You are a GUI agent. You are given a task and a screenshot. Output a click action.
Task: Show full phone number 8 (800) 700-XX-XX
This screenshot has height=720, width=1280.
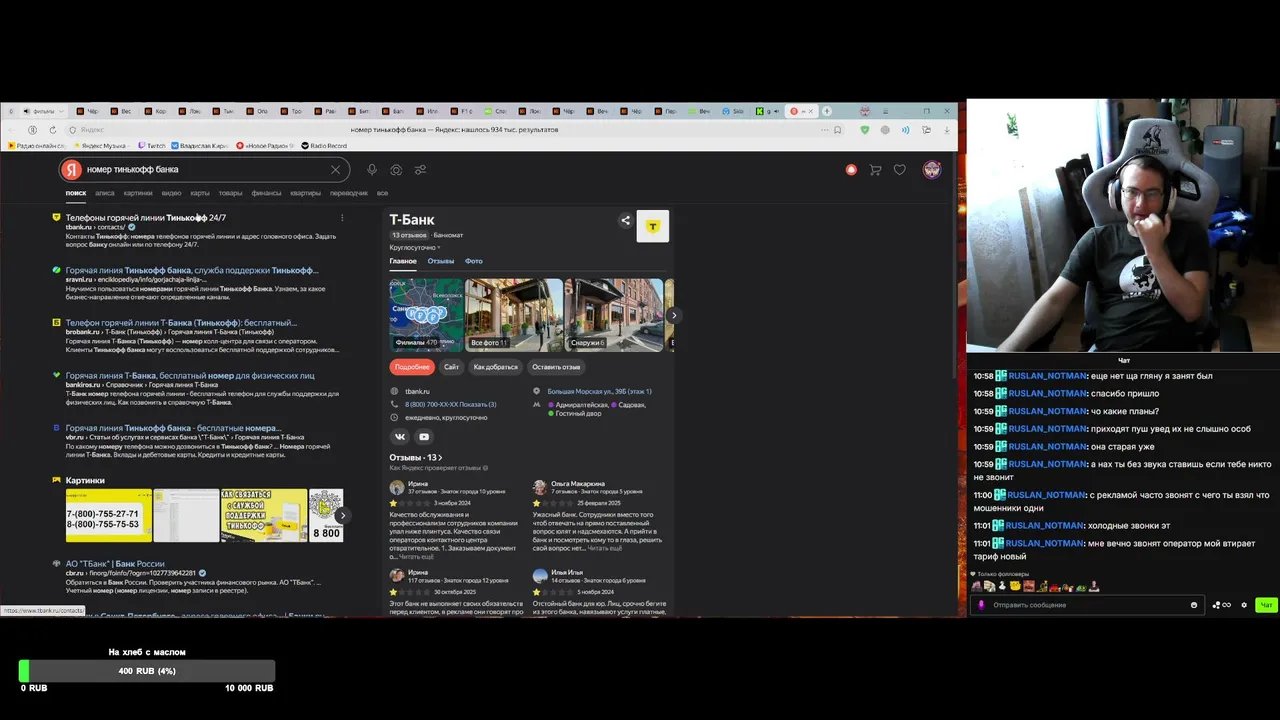[451, 404]
